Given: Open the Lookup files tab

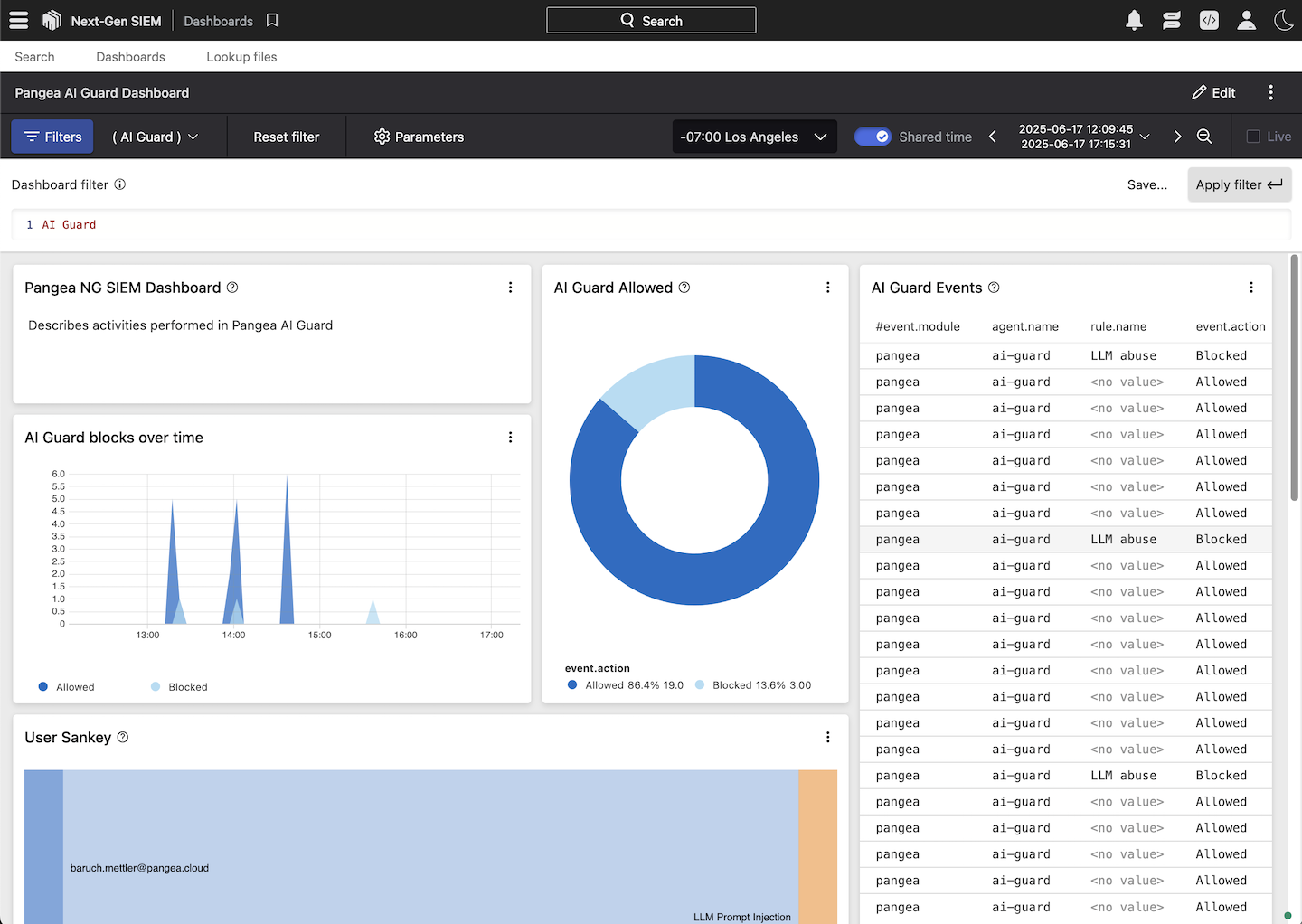Looking at the screenshot, I should (x=241, y=57).
